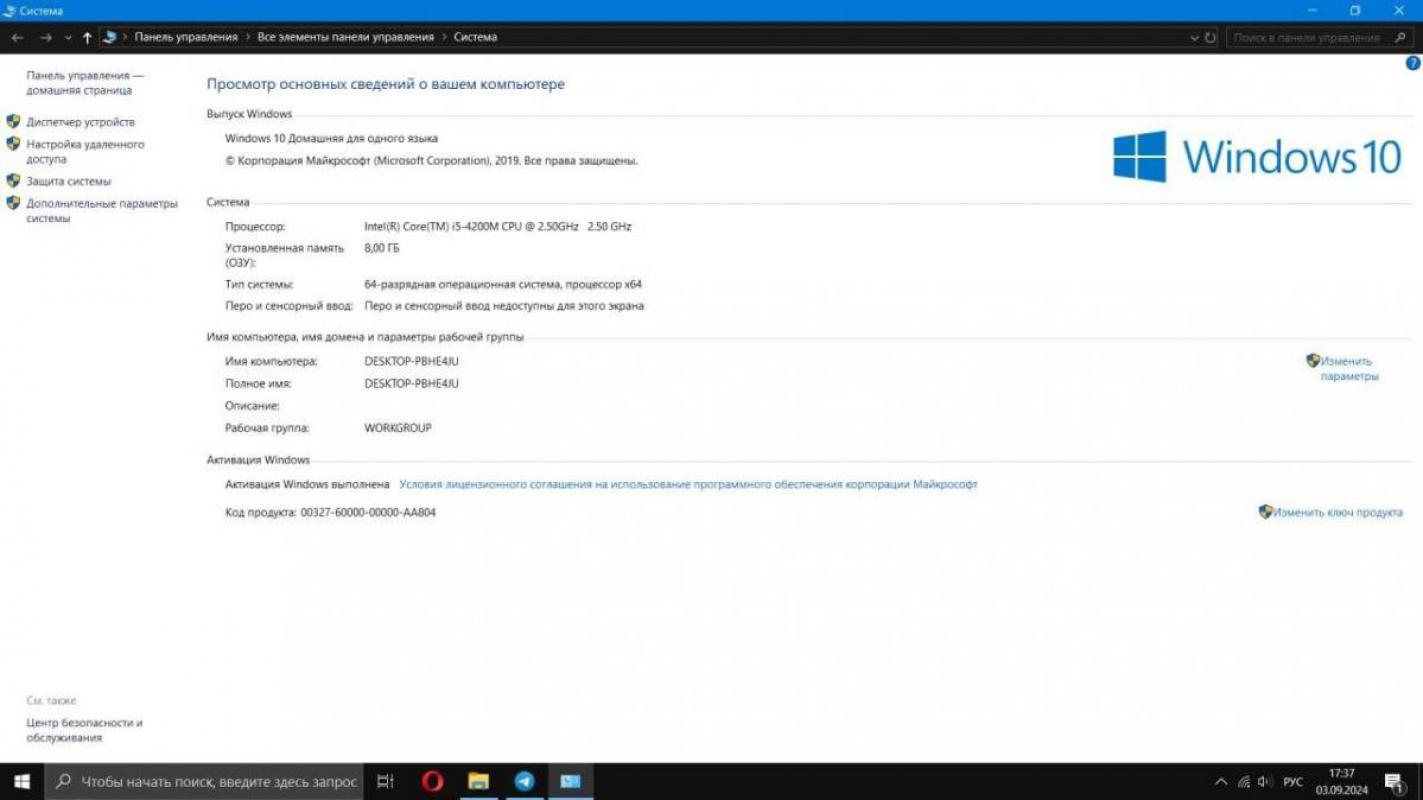Select 'Все элементы панели управления' breadcrumb
This screenshot has width=1423, height=800.
346,37
